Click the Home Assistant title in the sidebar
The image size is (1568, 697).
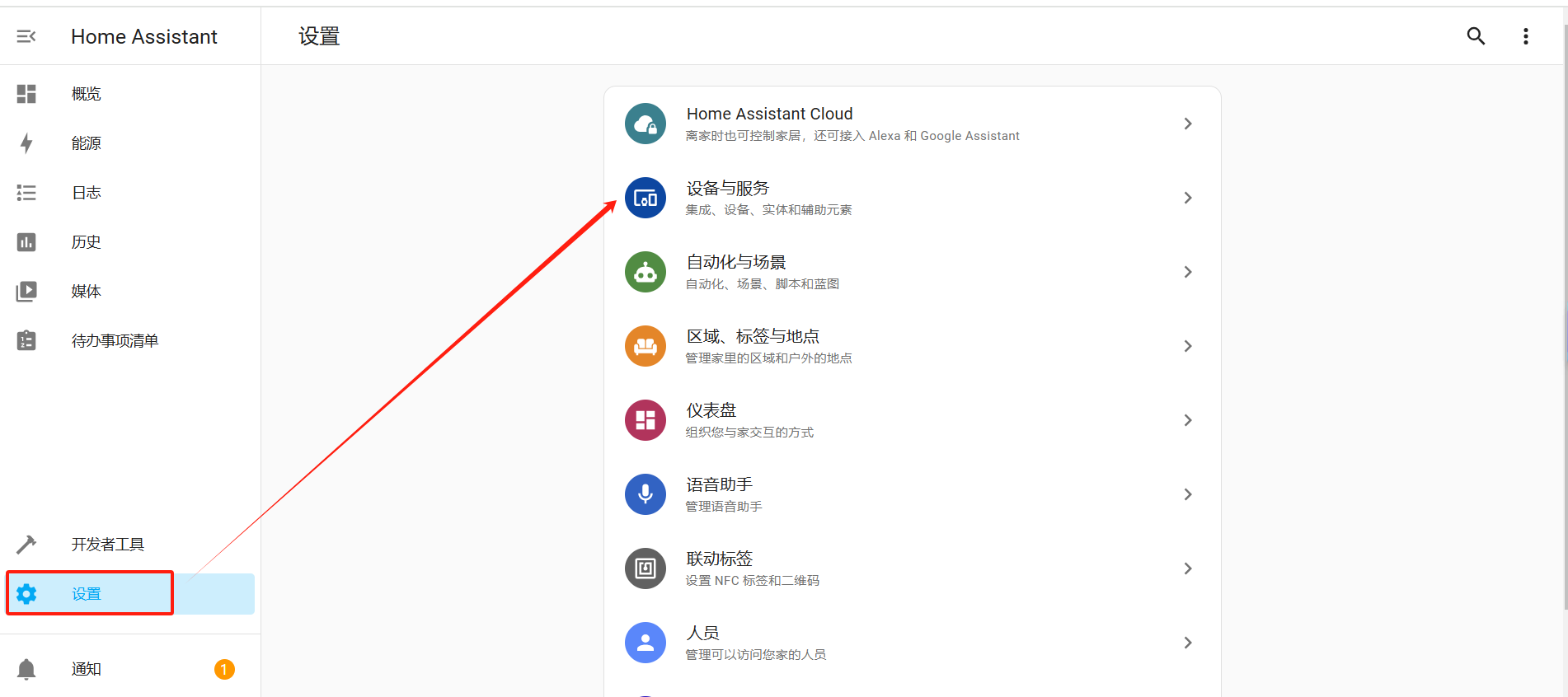click(144, 36)
